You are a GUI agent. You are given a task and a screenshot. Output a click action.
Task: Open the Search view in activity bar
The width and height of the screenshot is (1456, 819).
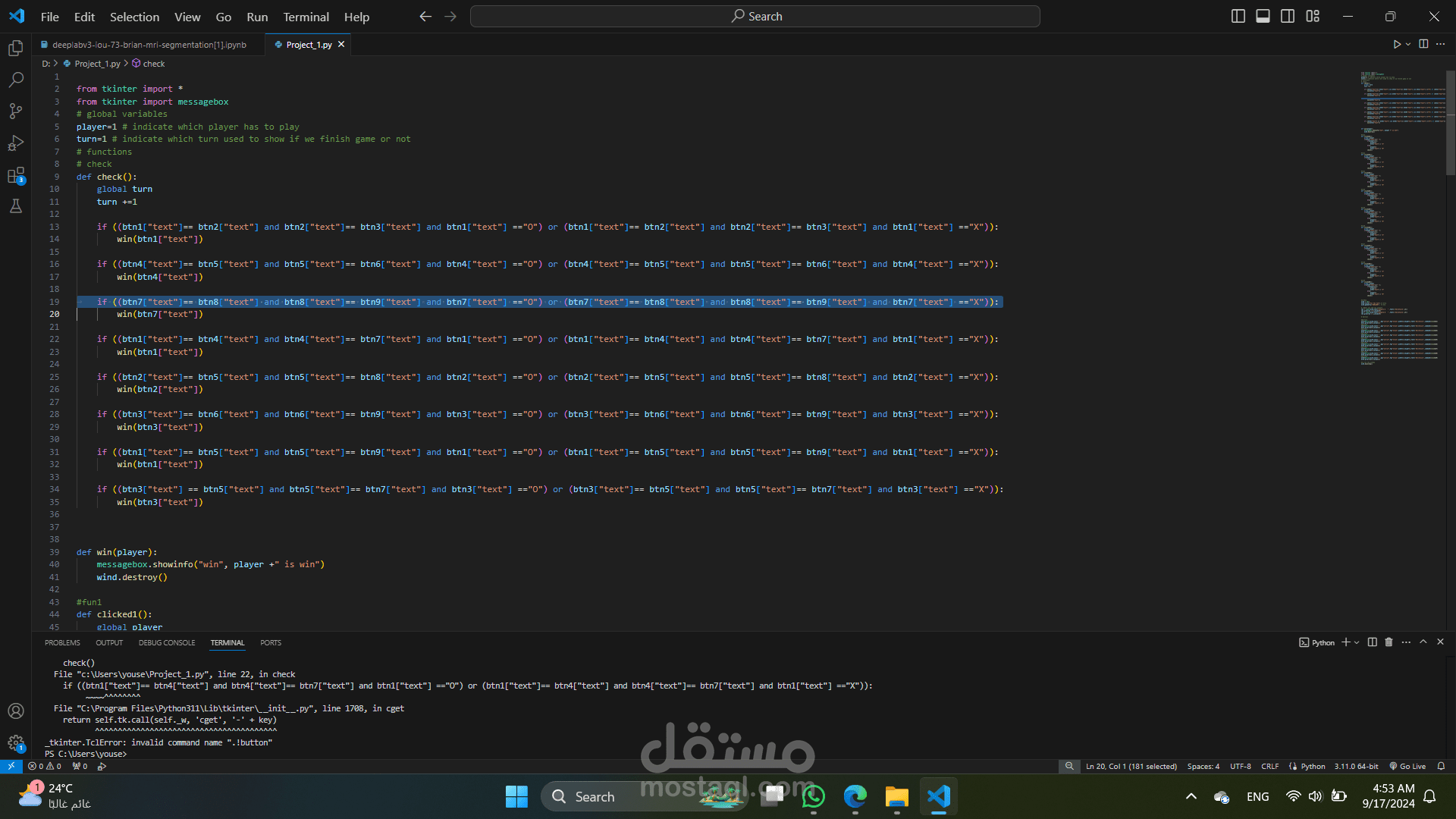tap(16, 80)
